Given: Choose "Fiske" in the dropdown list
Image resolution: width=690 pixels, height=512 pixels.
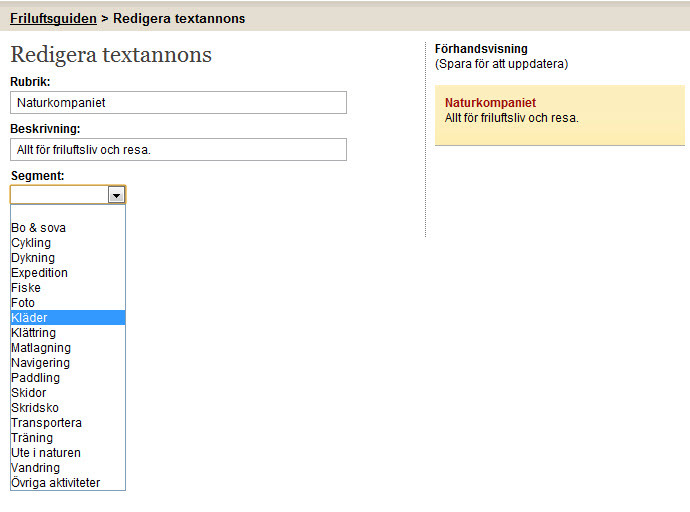Looking at the screenshot, I should (68, 288).
